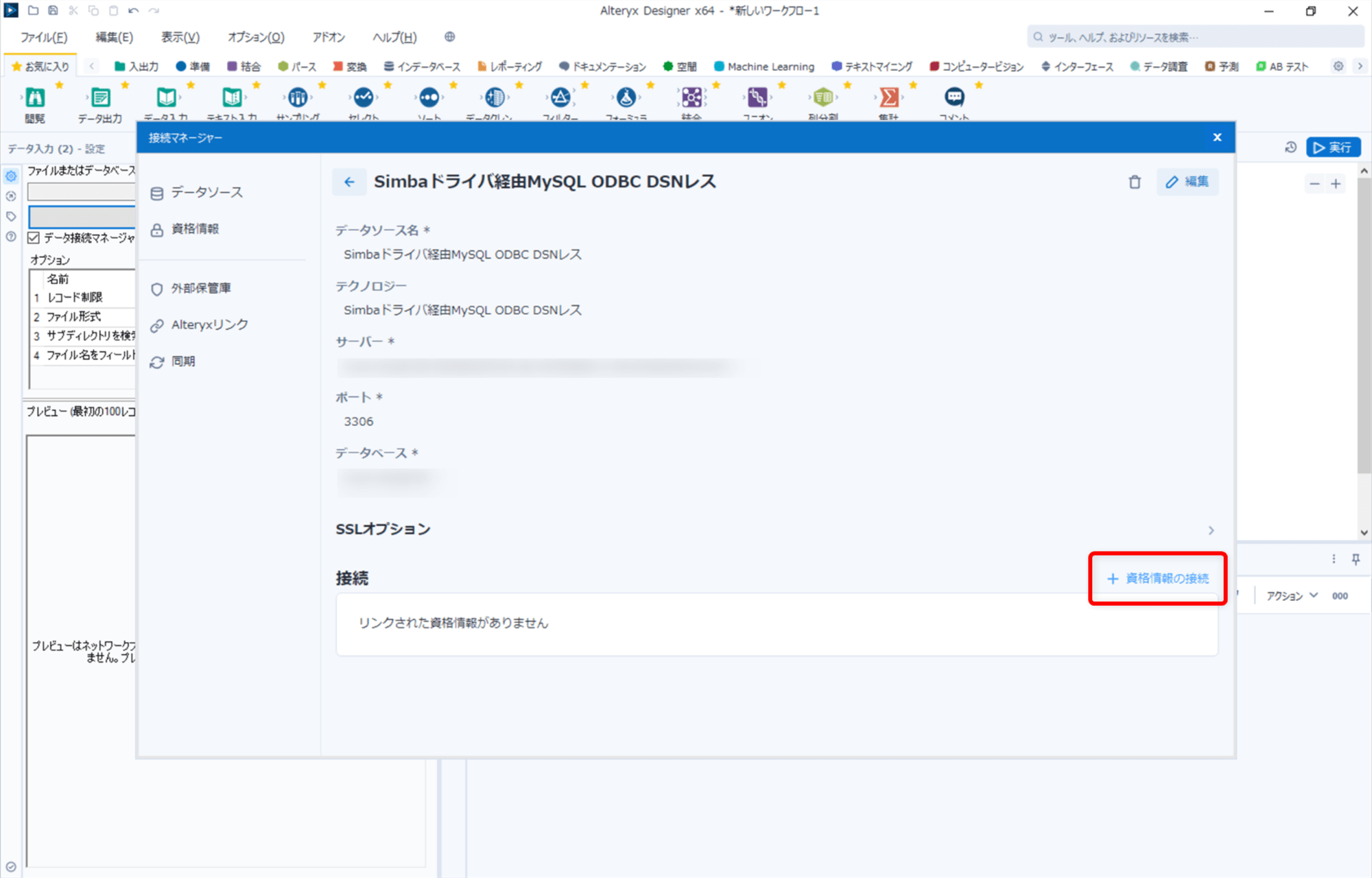Expand the SSLオプション section

point(776,530)
